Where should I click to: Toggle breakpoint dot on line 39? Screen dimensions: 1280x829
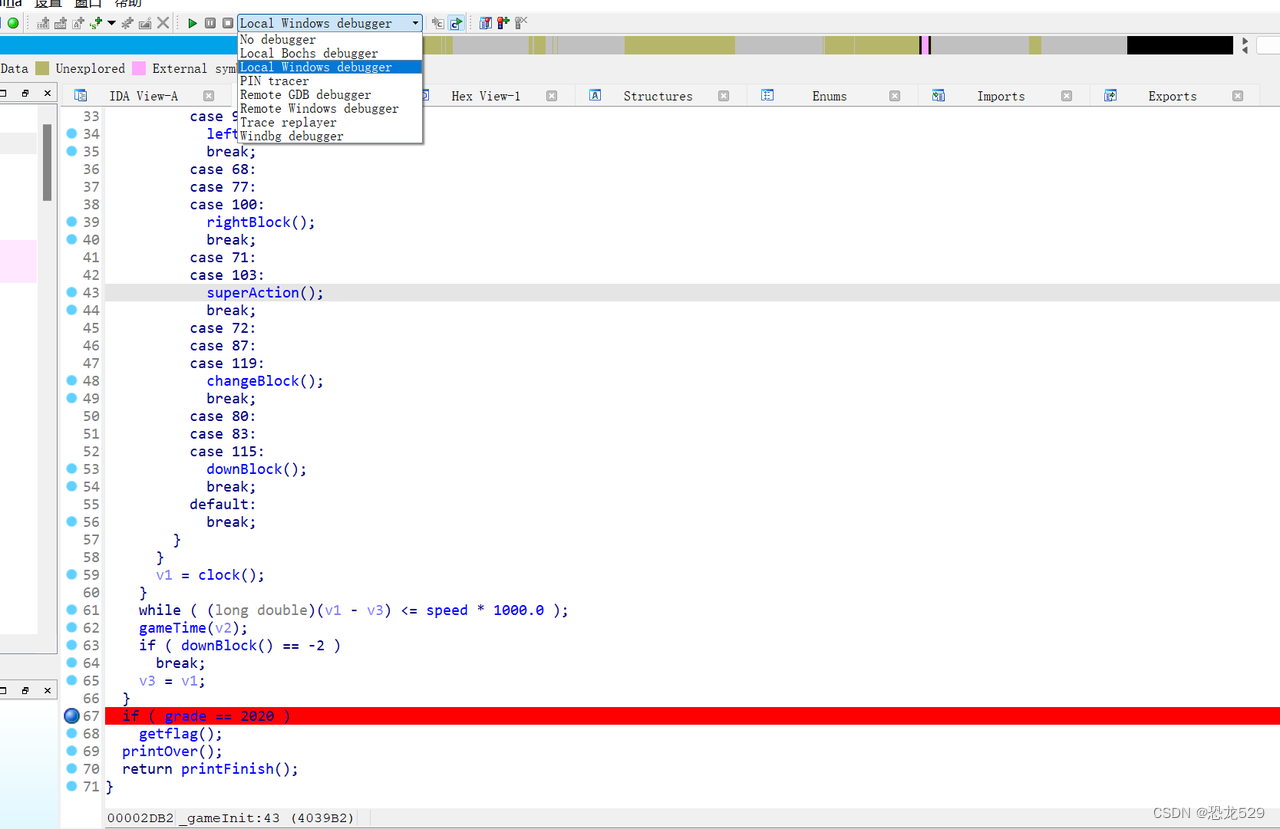click(71, 222)
